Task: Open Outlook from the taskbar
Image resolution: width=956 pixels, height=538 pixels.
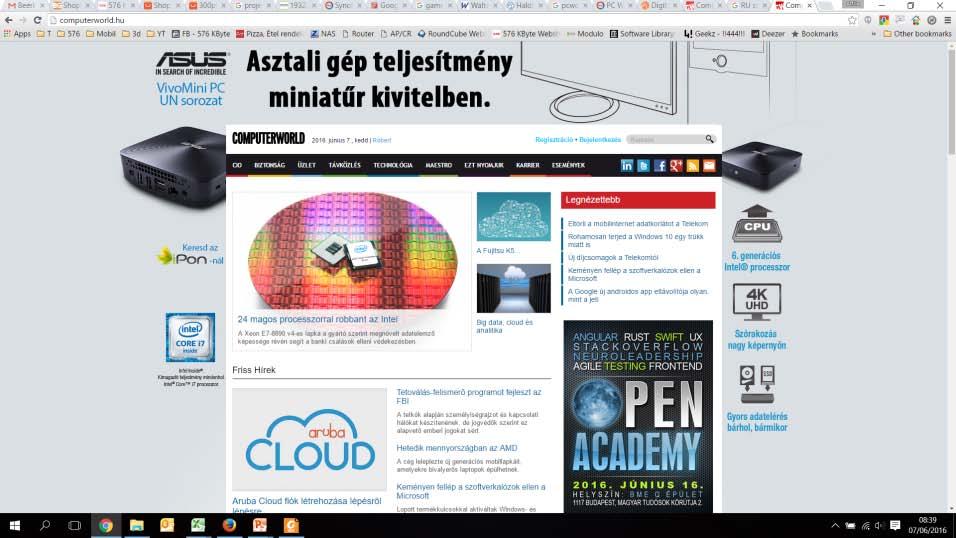Action: click(x=167, y=525)
